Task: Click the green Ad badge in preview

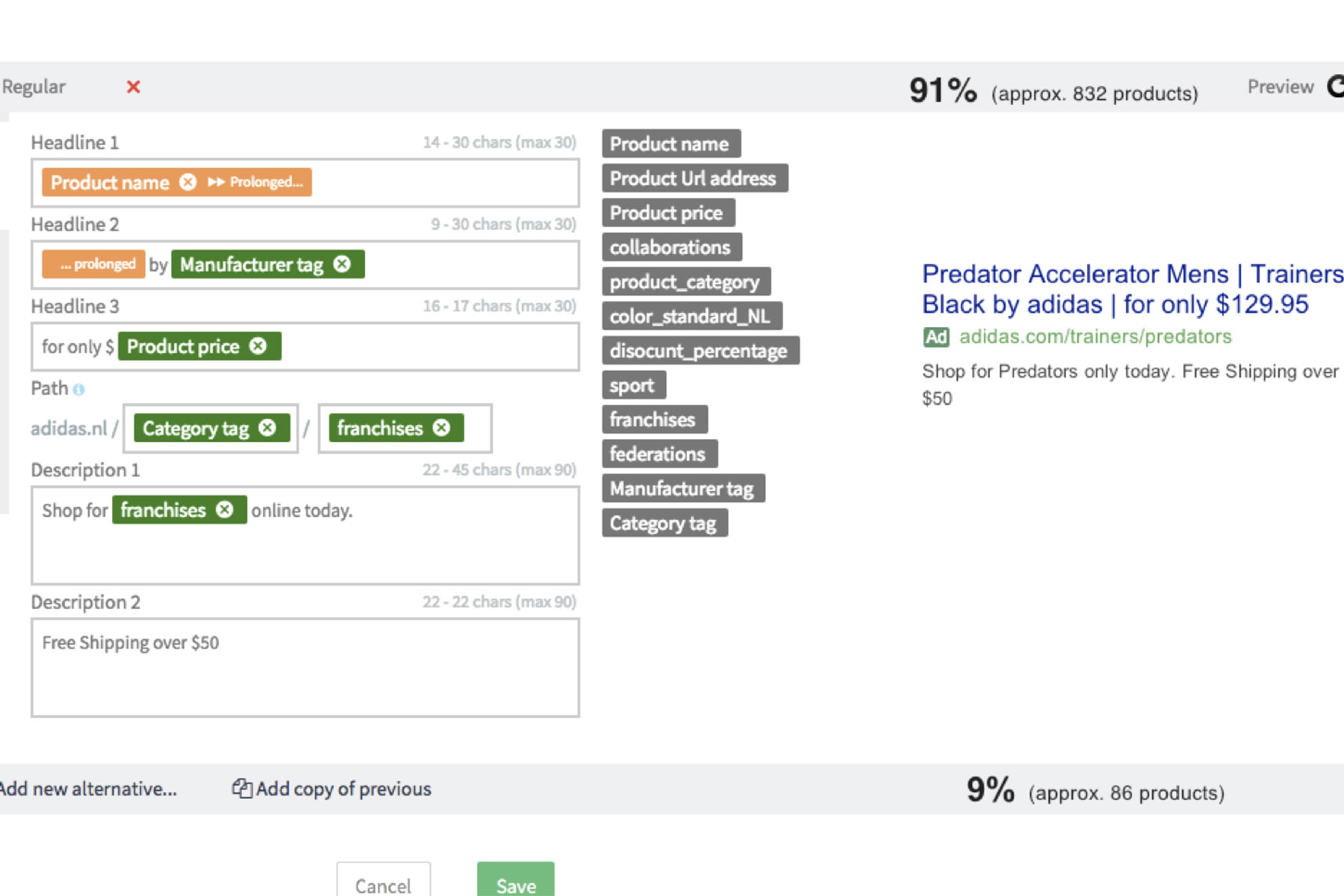Action: pyautogui.click(x=936, y=337)
